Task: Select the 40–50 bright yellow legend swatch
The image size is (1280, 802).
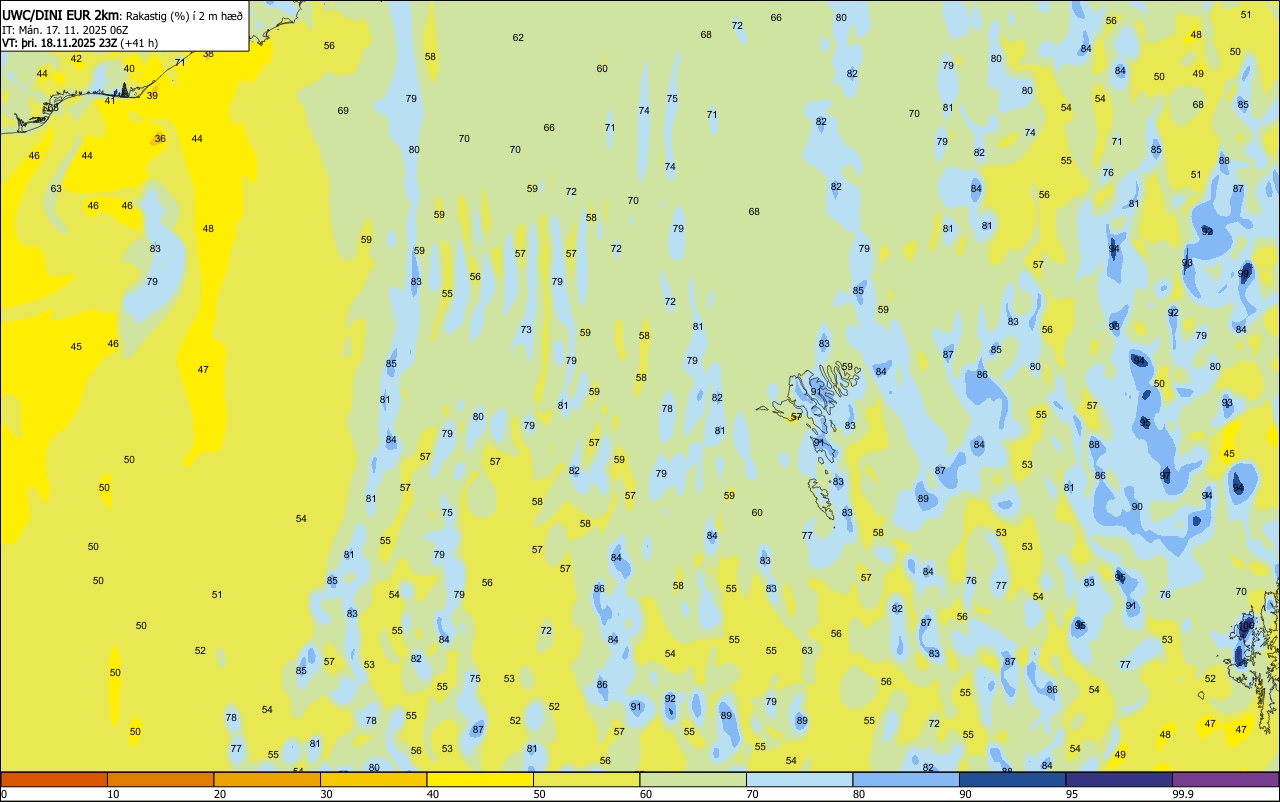Action: click(480, 779)
